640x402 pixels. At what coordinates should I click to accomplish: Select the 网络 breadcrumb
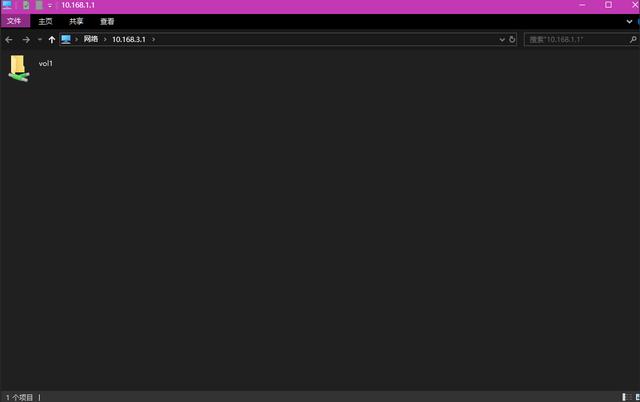pyautogui.click(x=91, y=39)
